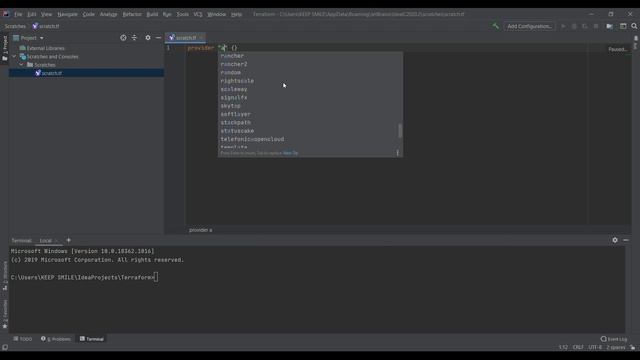This screenshot has width=640, height=360.
Task: Toggle the Structure sidebar tool window
Action: click(5, 276)
